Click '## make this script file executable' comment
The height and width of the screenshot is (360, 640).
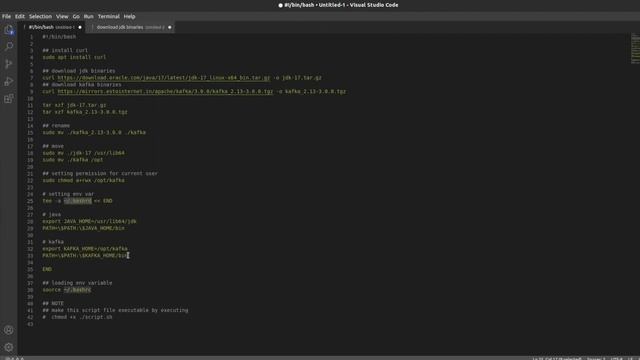coord(116,310)
